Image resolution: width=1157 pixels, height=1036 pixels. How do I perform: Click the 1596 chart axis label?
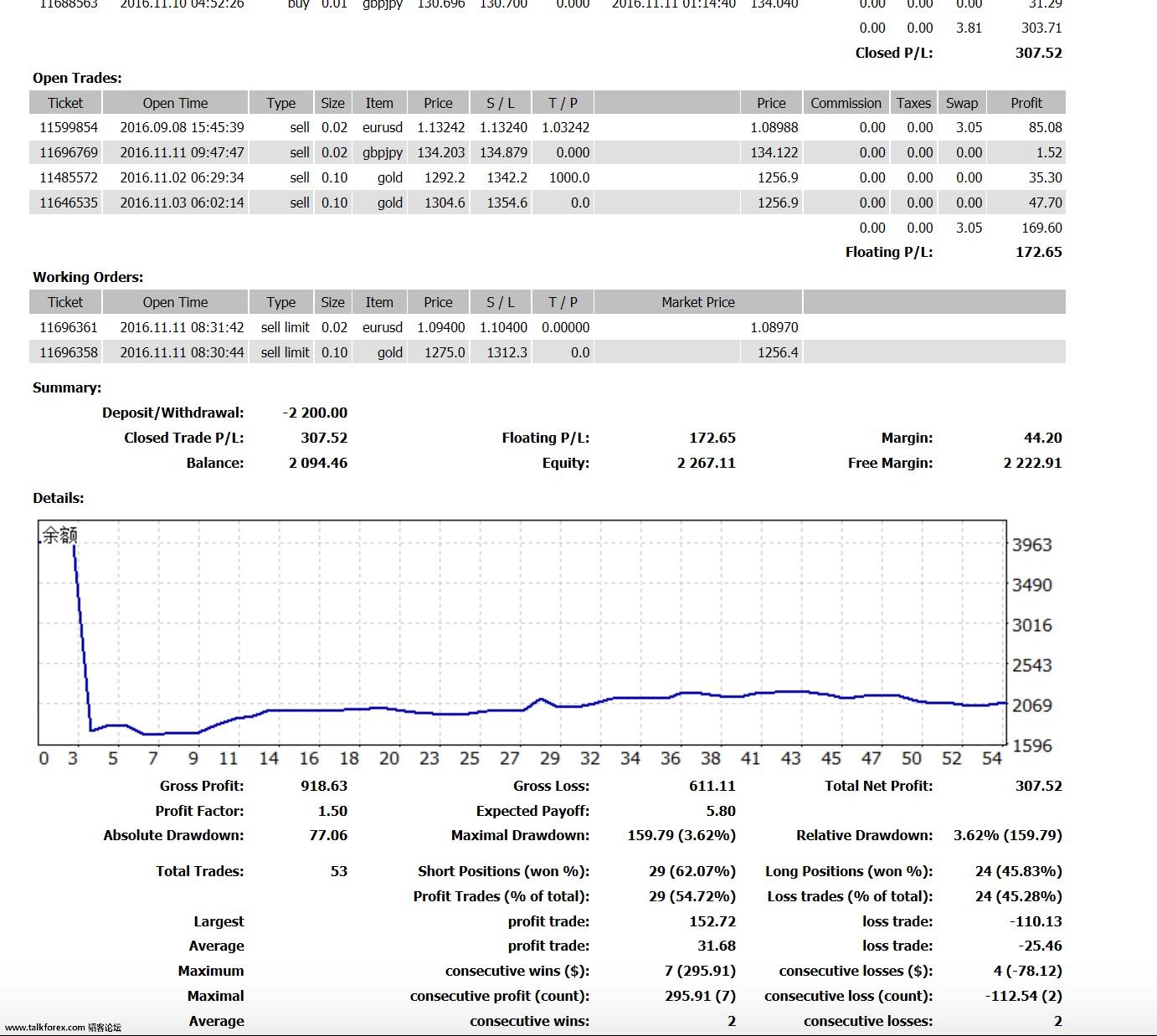(1031, 746)
